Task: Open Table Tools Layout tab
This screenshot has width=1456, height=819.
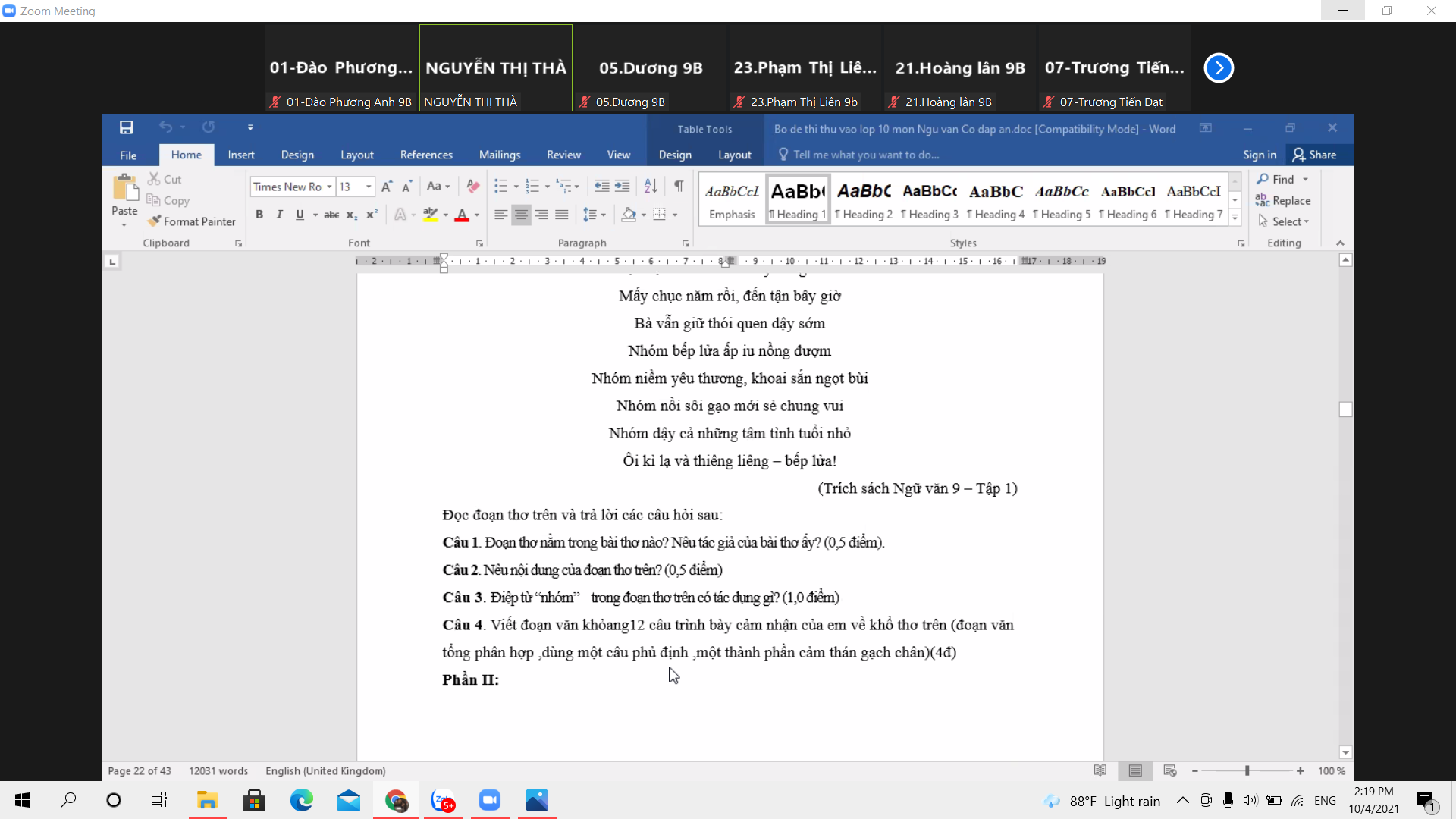Action: click(x=735, y=155)
